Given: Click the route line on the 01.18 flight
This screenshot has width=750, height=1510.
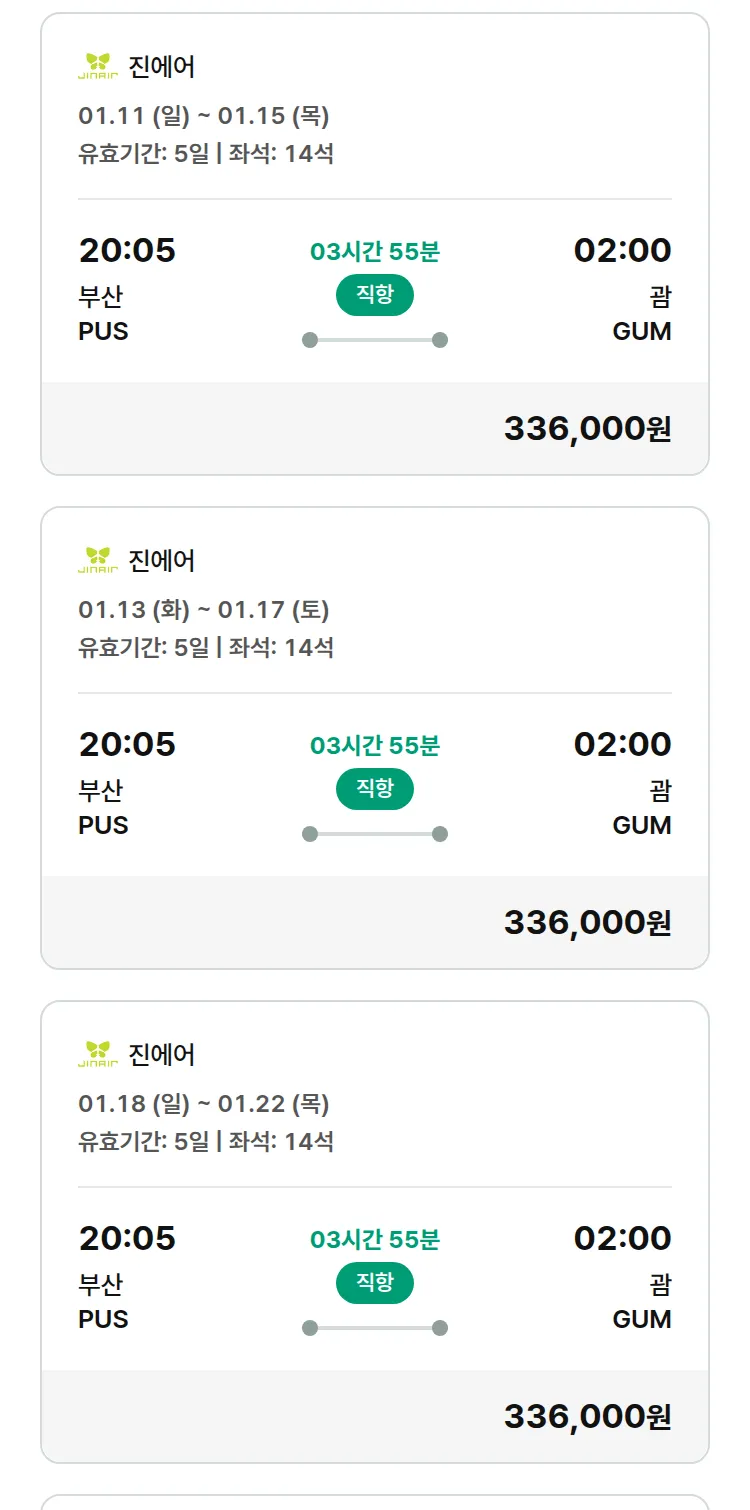Looking at the screenshot, I should [x=374, y=1328].
